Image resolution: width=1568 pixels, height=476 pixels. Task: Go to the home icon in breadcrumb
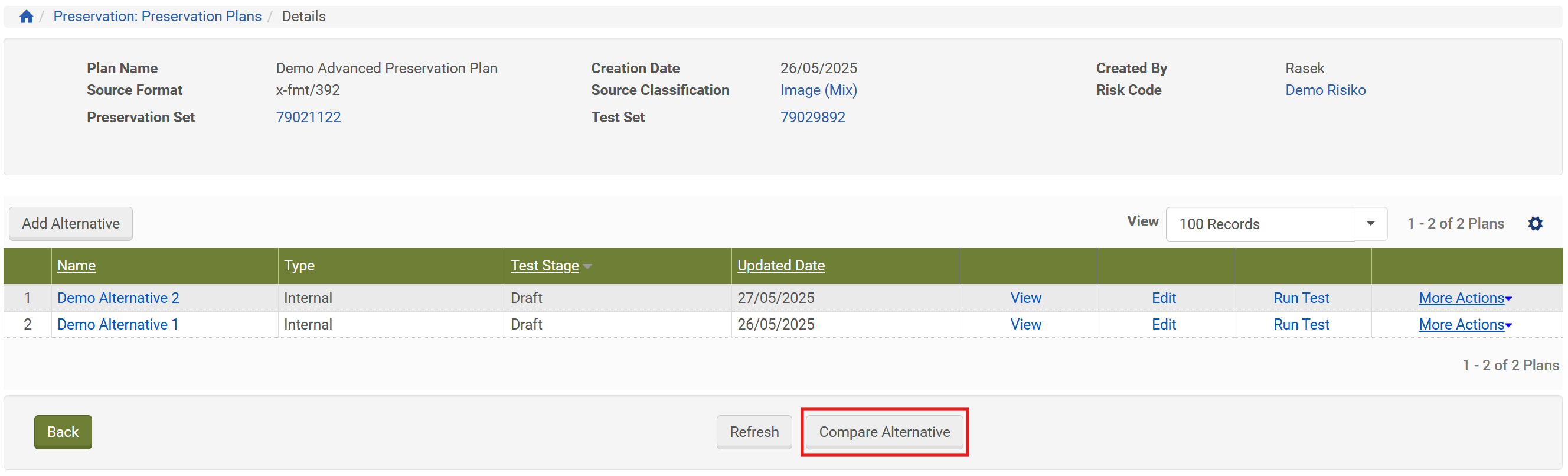coord(26,17)
